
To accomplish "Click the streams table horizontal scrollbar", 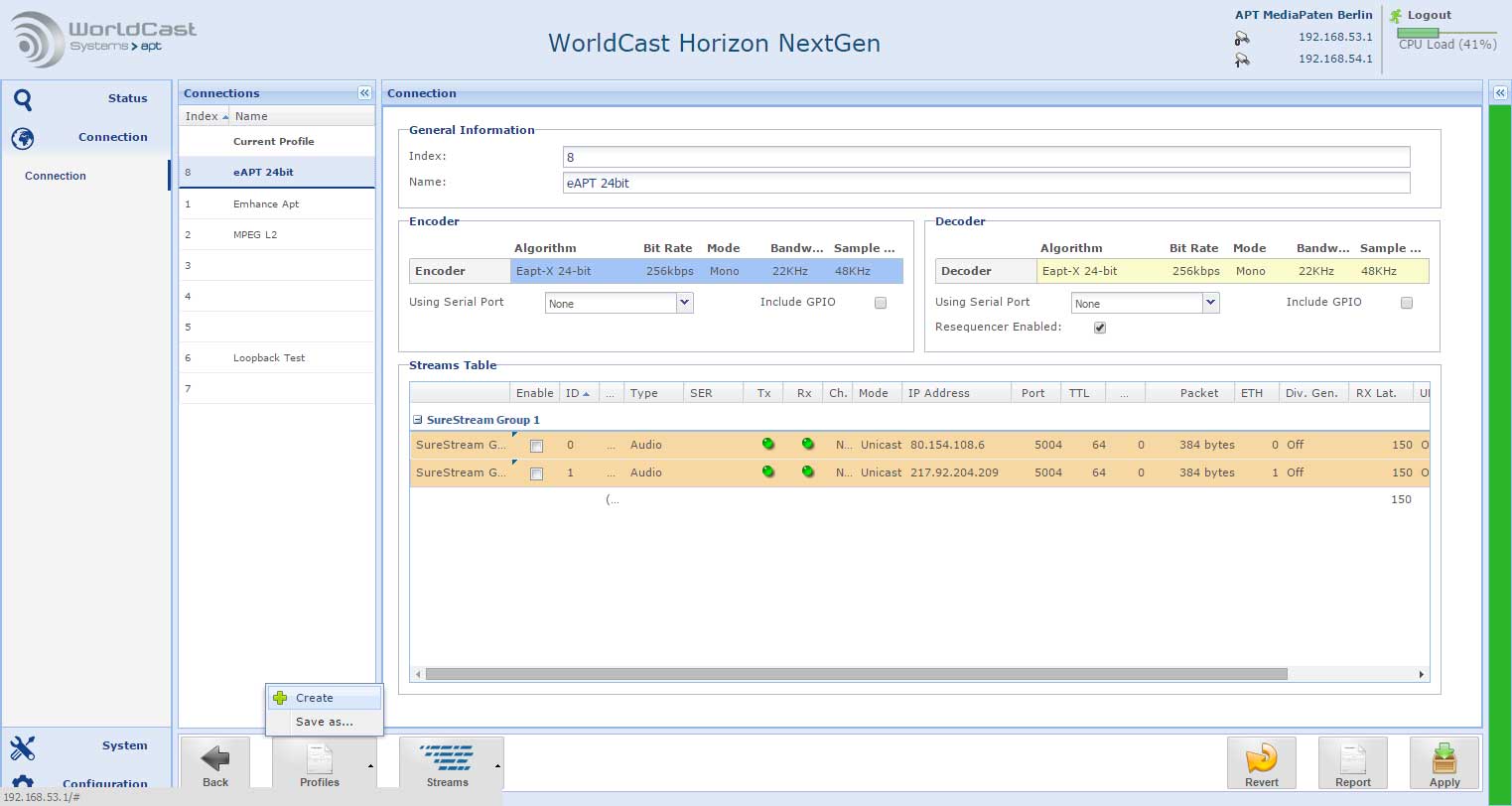I will (x=856, y=674).
